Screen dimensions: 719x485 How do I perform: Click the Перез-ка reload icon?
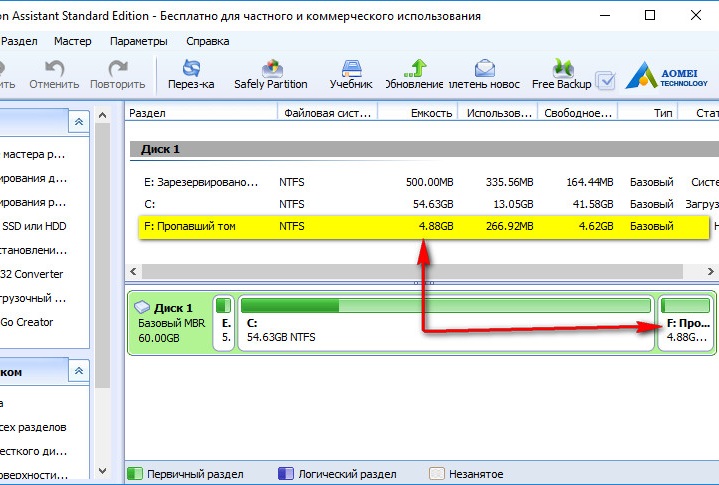pyautogui.click(x=191, y=68)
